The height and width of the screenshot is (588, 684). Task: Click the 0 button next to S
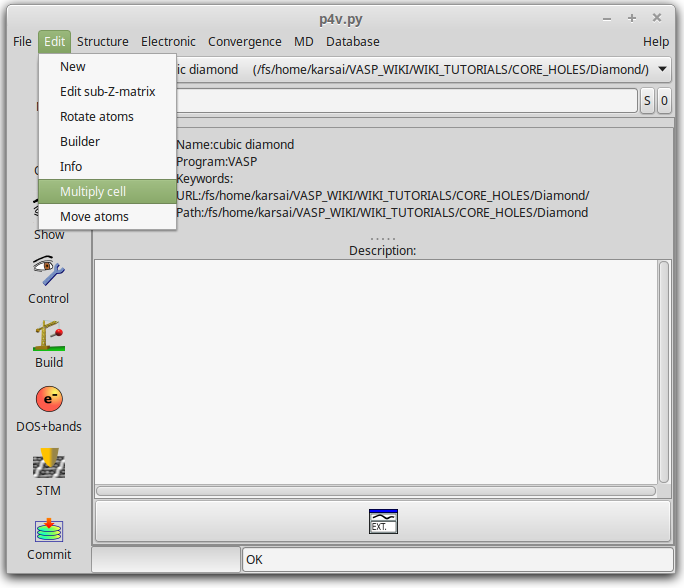[664, 101]
